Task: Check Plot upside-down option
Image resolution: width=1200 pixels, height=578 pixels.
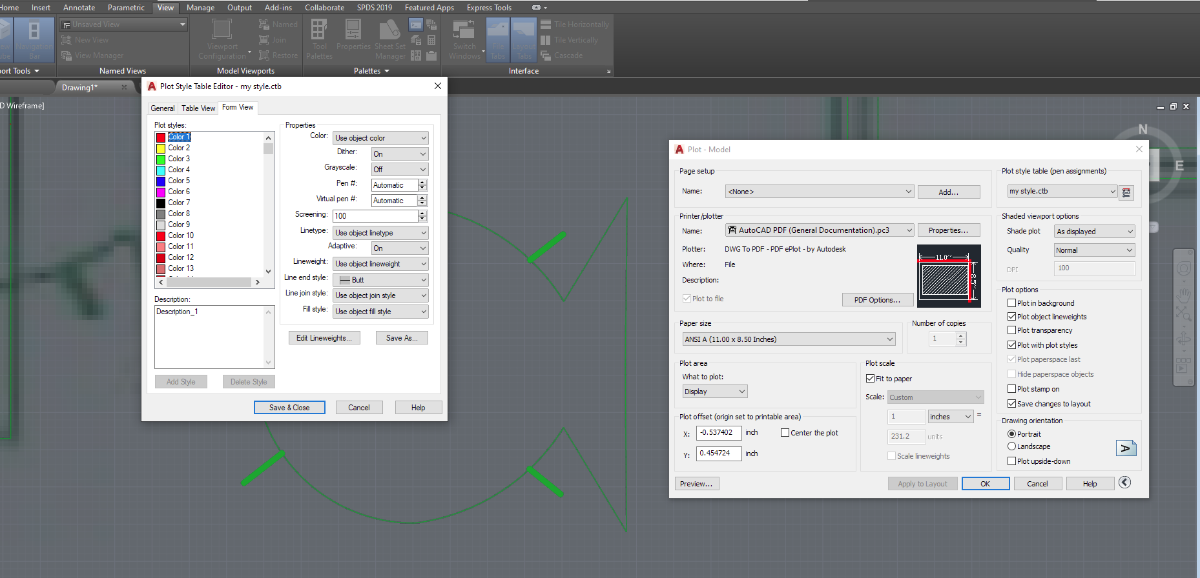Action: (x=1011, y=461)
